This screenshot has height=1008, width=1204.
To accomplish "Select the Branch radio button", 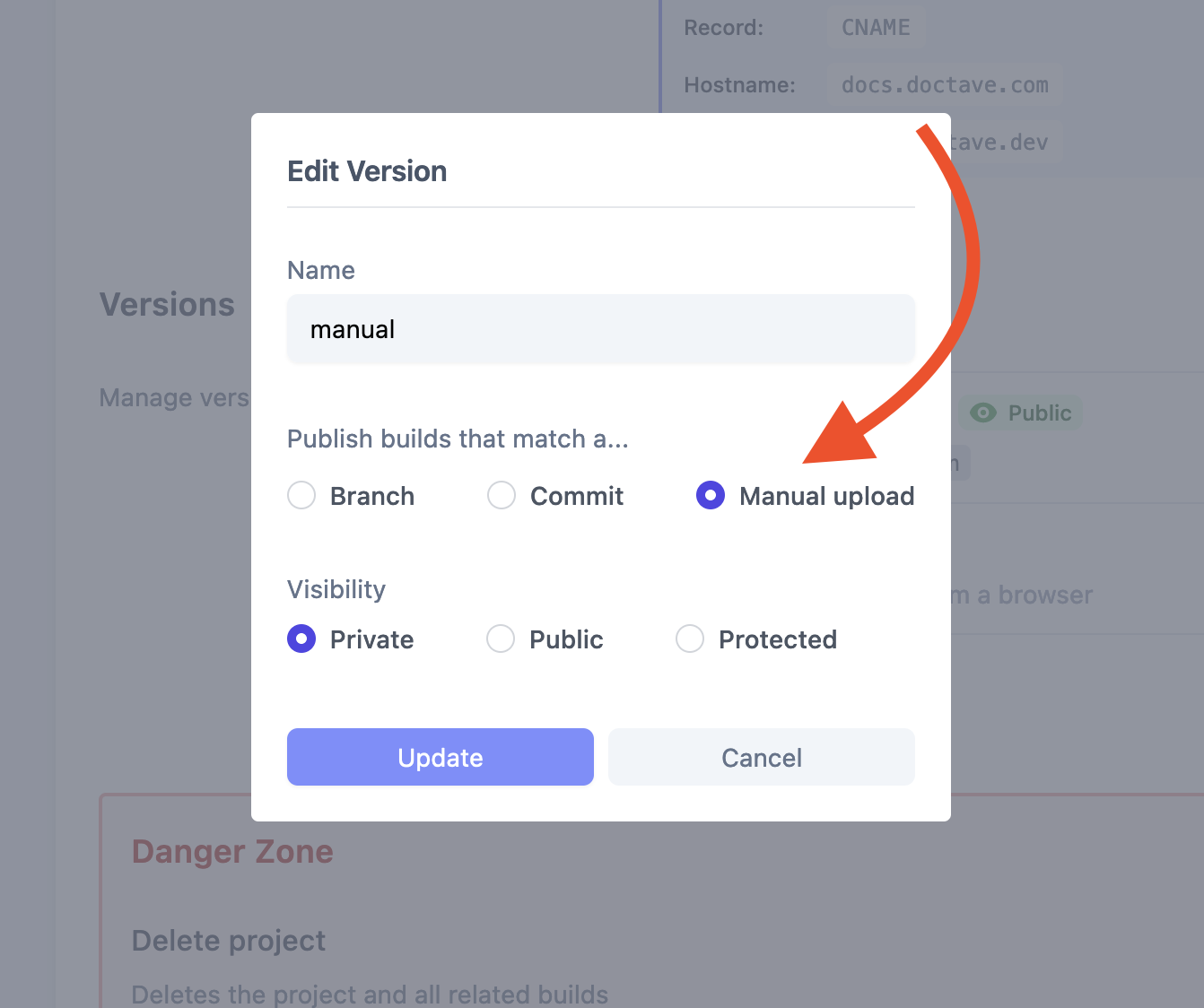I will pyautogui.click(x=301, y=495).
